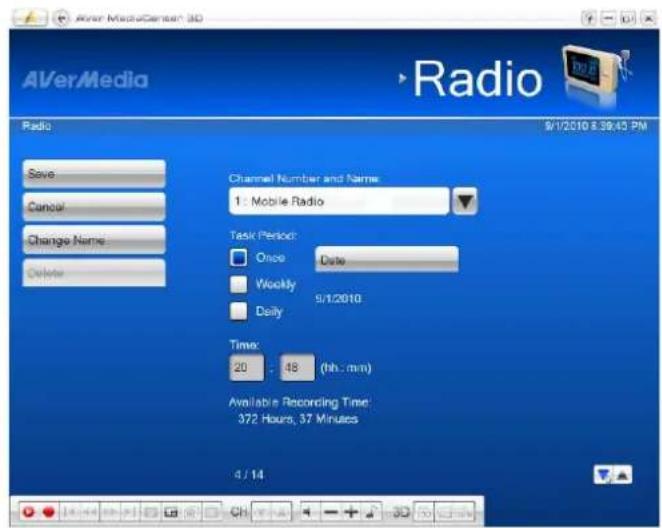Click the help icon in the title bar
Screen dimensions: 662x528
point(589,18)
